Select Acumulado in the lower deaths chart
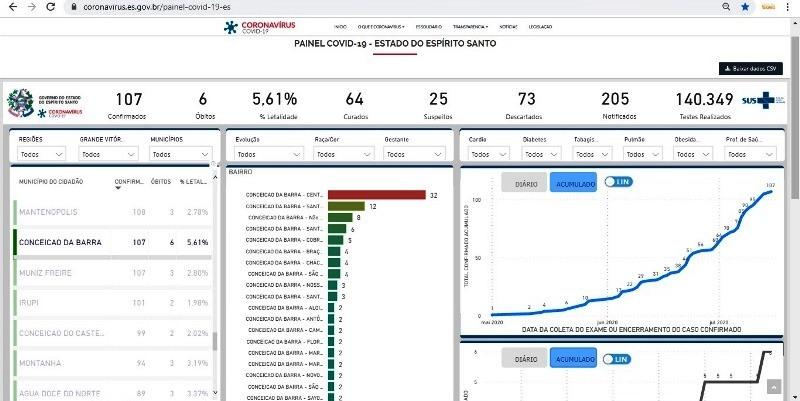The image size is (800, 401). [573, 358]
